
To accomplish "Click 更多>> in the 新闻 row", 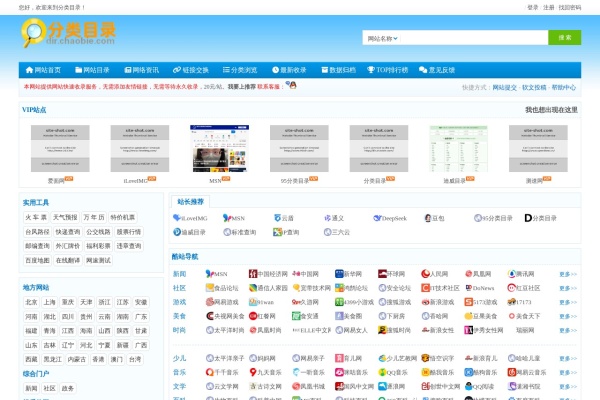I will (x=568, y=274).
